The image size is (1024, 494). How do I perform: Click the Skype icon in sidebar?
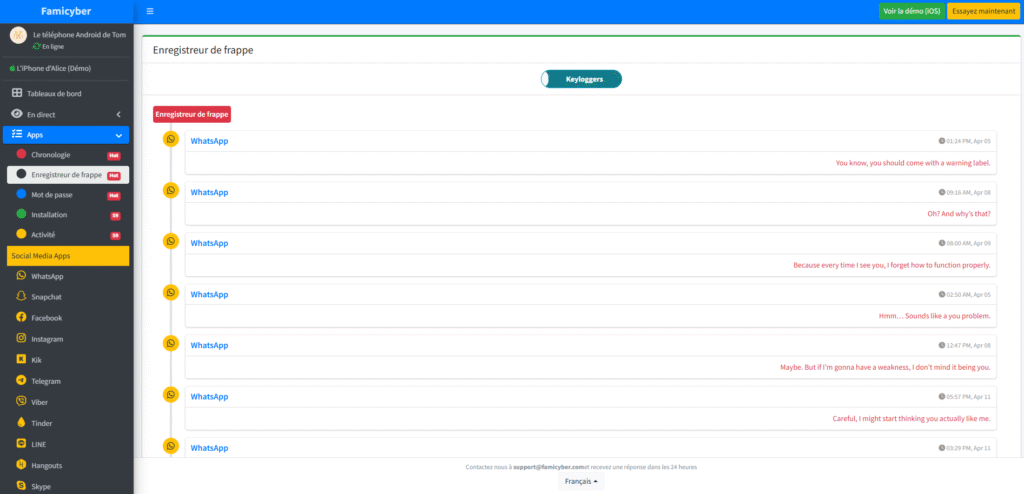point(22,486)
